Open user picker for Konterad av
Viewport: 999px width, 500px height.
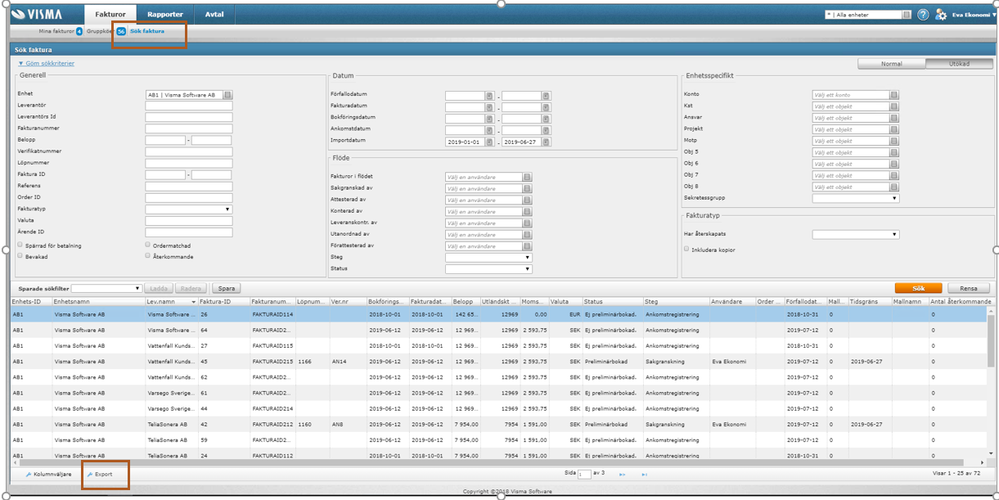click(x=528, y=211)
